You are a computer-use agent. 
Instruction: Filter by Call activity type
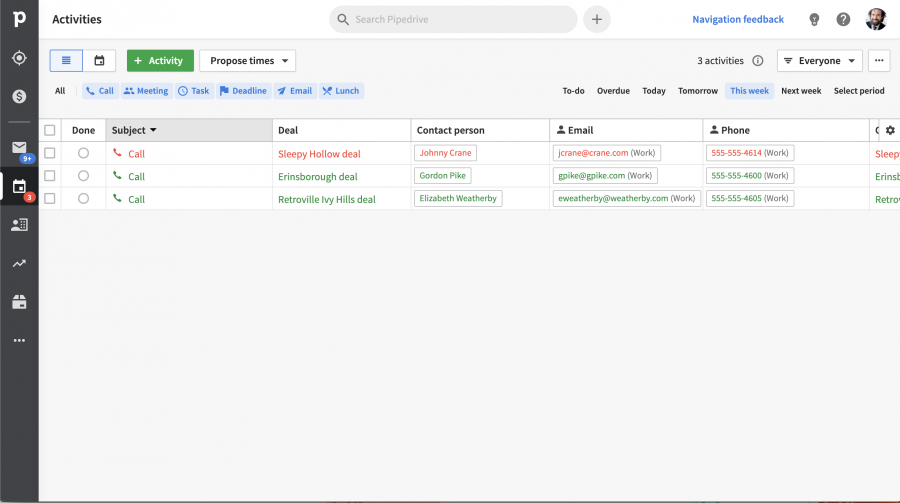point(100,91)
